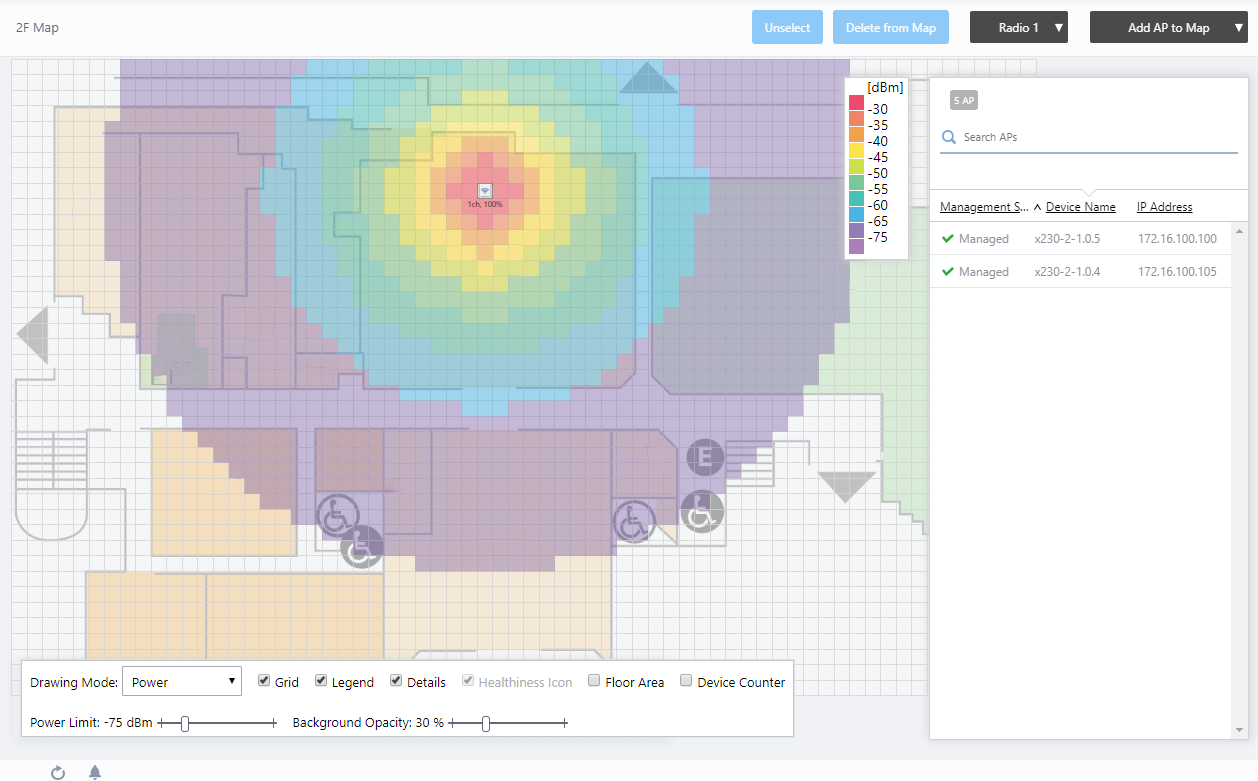Open notifications bell icon
This screenshot has height=781, width=1258.
(x=95, y=772)
